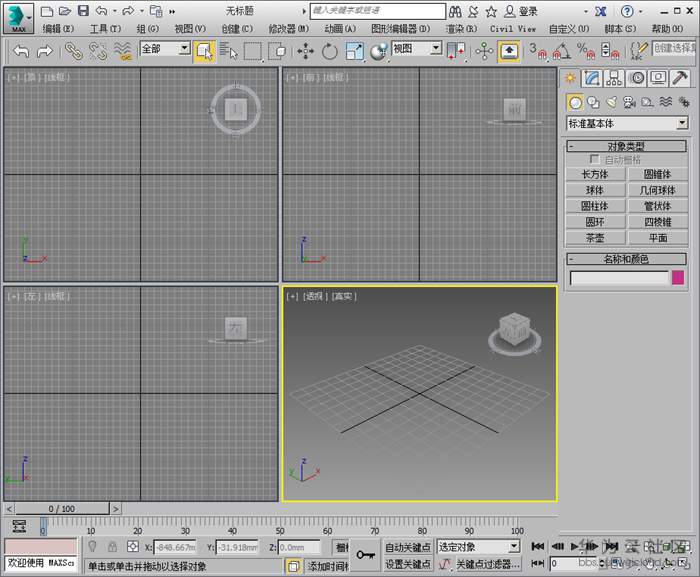The width and height of the screenshot is (700, 577).
Task: Click the 圆柱体 cylinder button
Action: coord(595,206)
